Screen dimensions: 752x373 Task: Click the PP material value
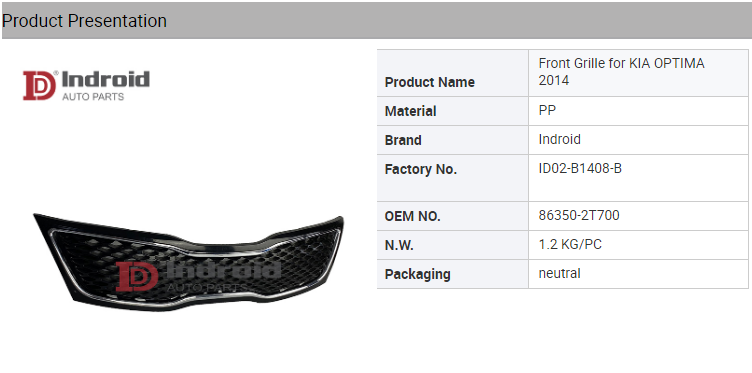click(x=547, y=111)
